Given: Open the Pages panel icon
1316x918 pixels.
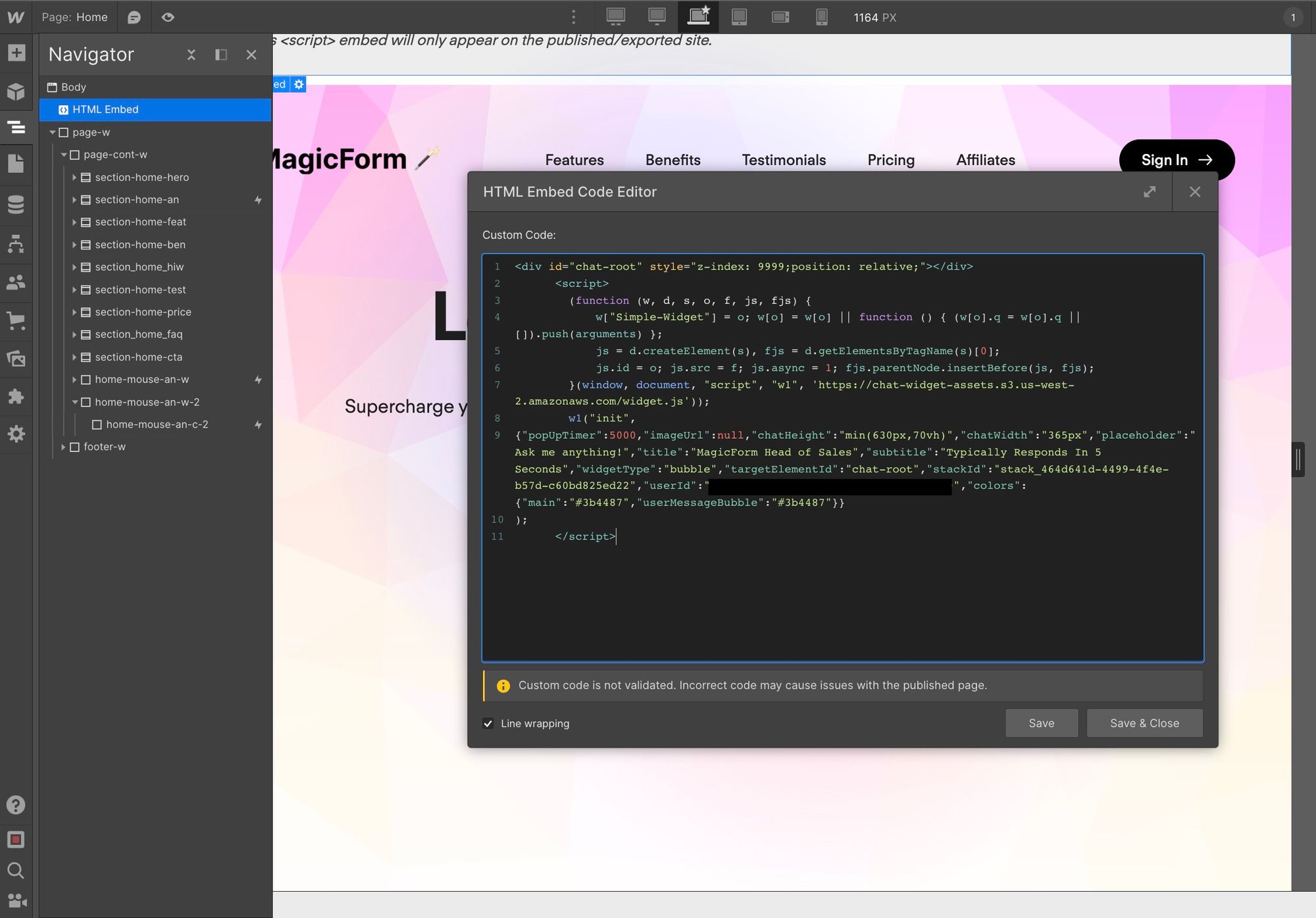Looking at the screenshot, I should tap(16, 164).
